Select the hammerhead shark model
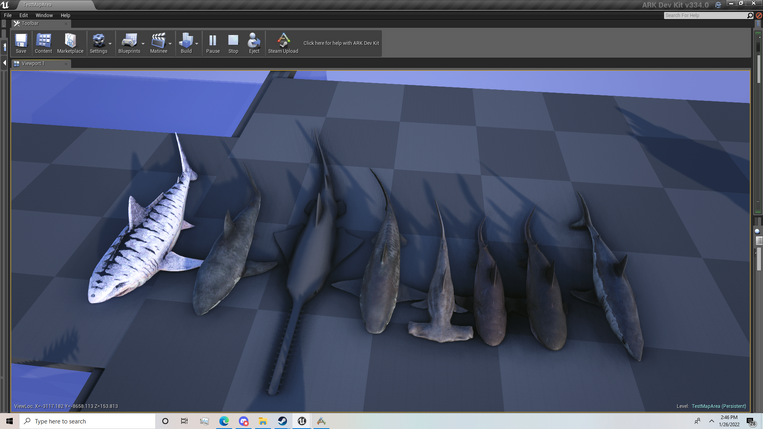This screenshot has width=763, height=429. click(x=441, y=292)
